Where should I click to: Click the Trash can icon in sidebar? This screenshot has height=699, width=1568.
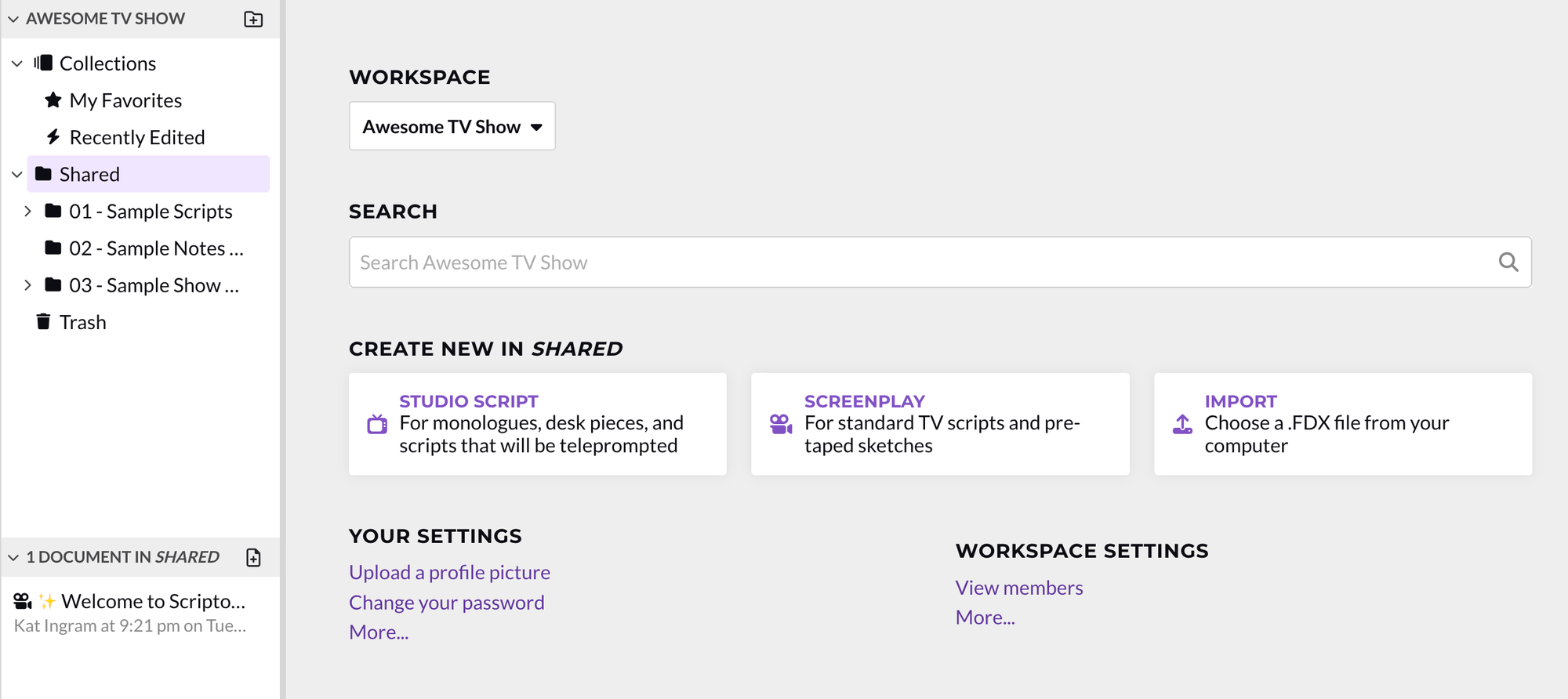coord(43,321)
